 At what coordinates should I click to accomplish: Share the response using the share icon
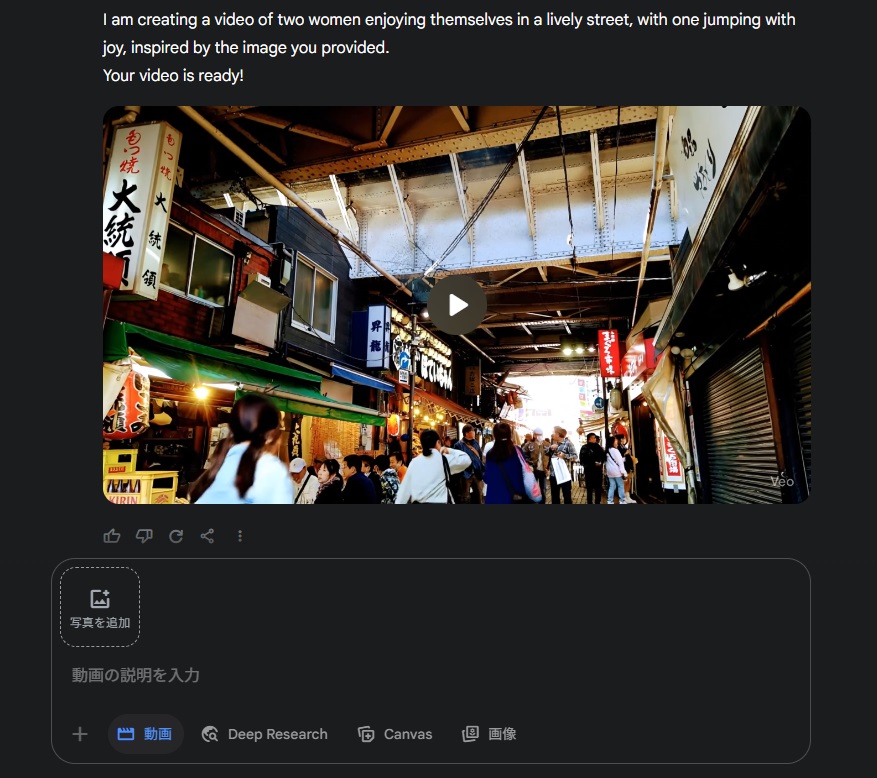click(208, 536)
